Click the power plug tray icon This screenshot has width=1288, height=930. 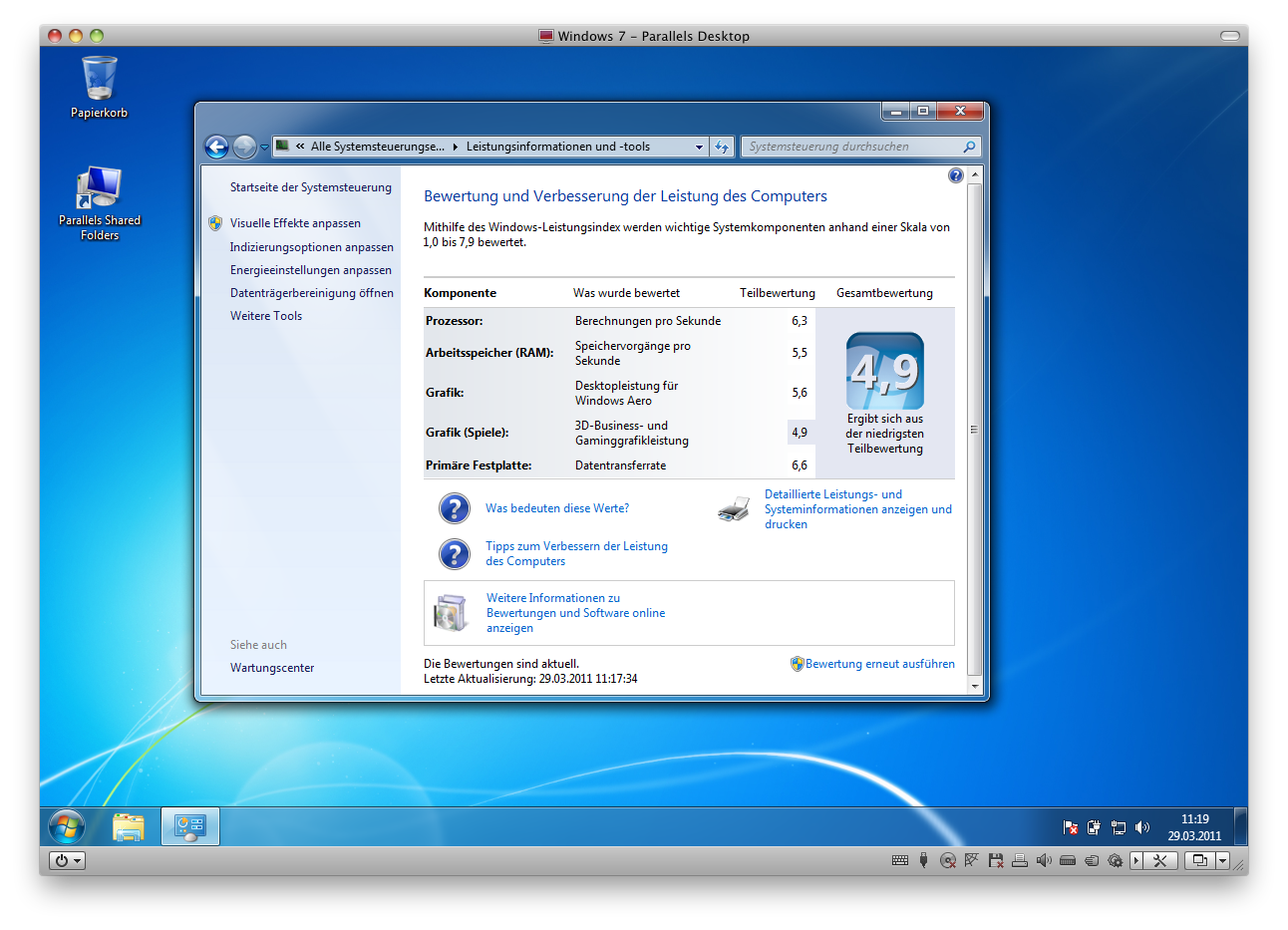(1094, 827)
